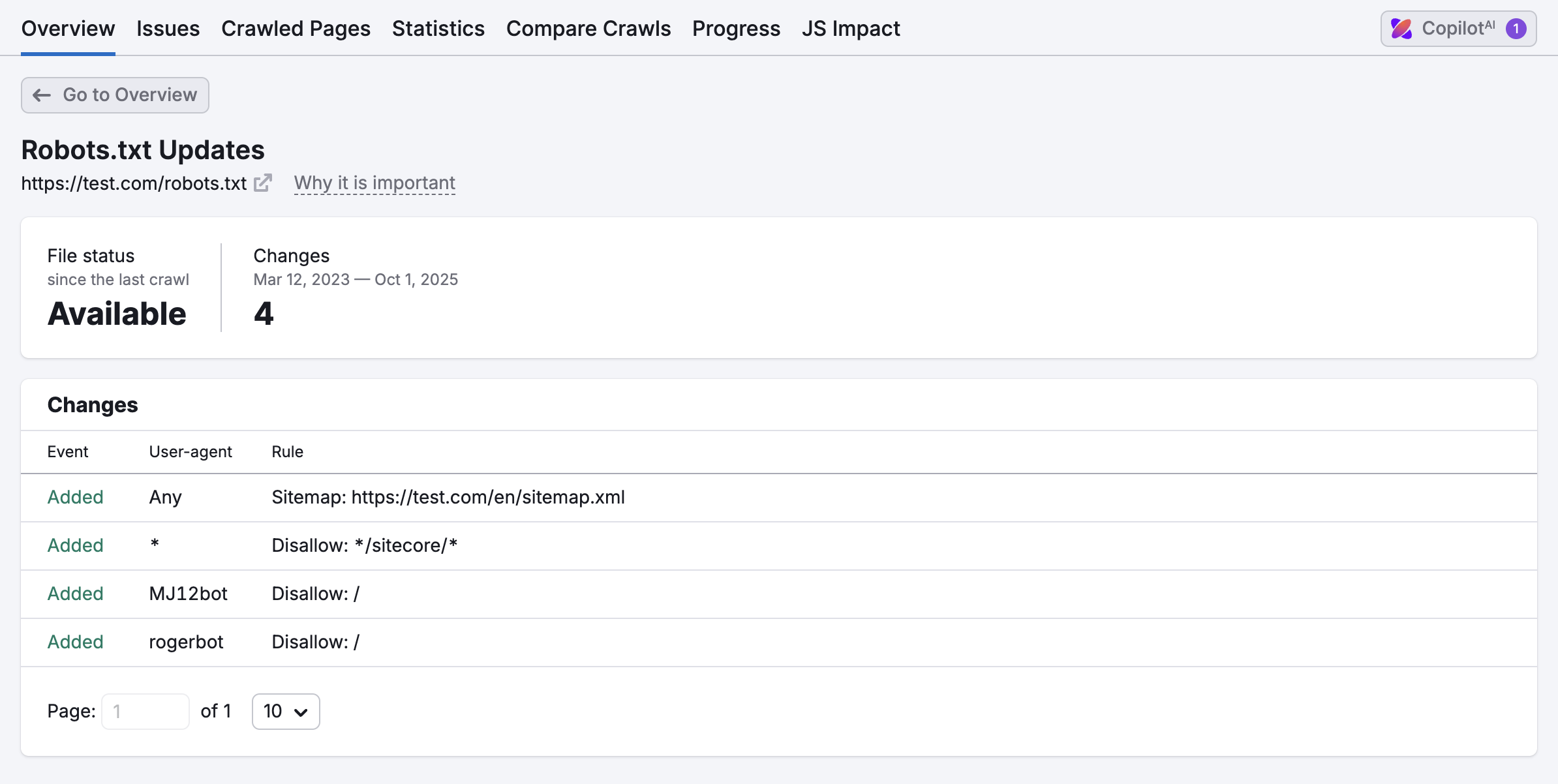The height and width of the screenshot is (784, 1558).
Task: Click the Go to Overview button
Action: tap(115, 95)
